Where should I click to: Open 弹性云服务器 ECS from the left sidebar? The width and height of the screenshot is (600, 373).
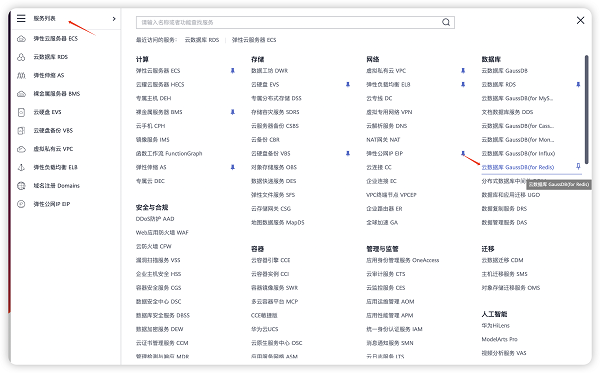[55, 39]
